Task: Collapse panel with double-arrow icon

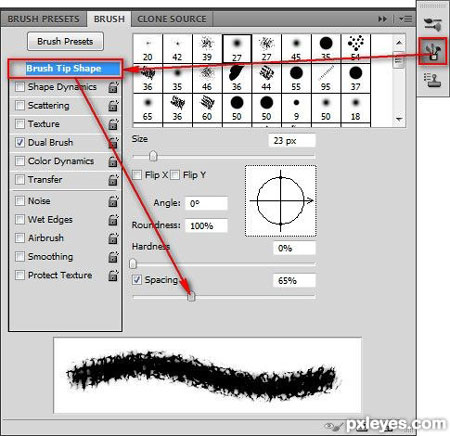Action: click(383, 19)
